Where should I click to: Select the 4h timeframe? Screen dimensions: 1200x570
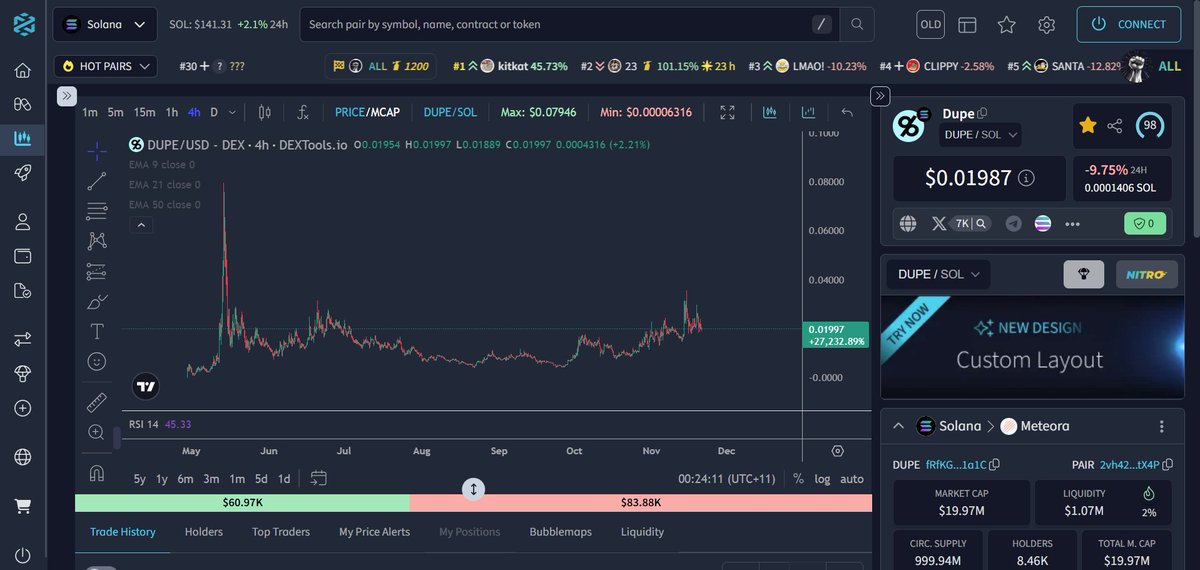(194, 112)
